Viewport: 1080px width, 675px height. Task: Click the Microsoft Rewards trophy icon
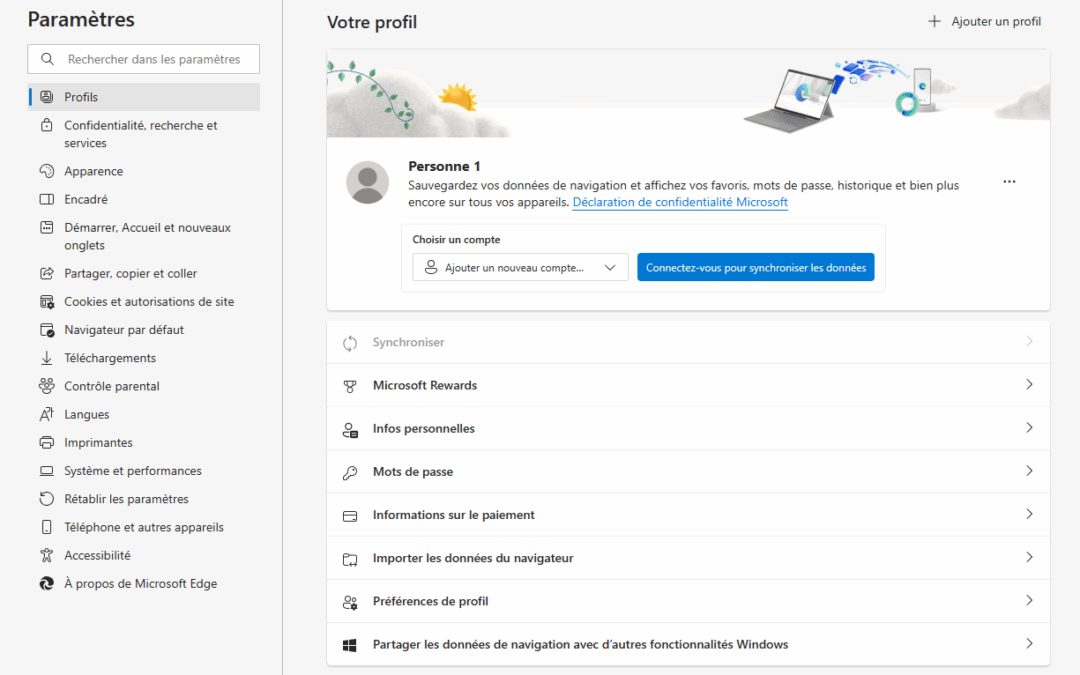[x=350, y=386]
